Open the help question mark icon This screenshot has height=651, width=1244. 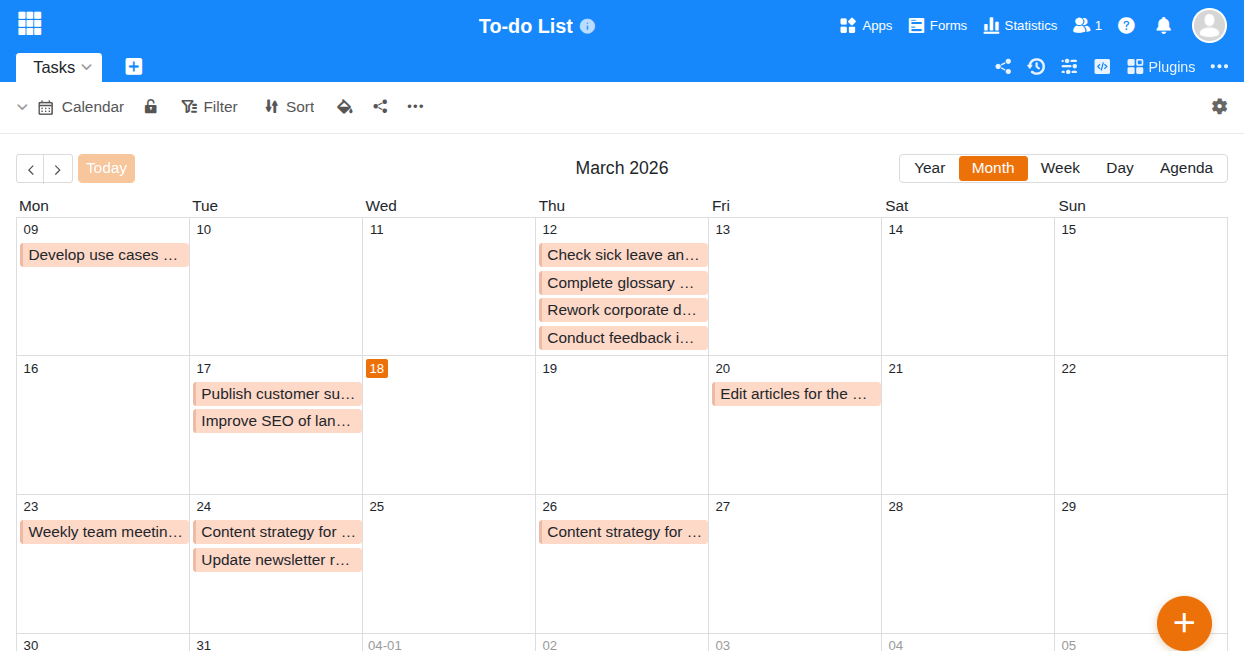click(1126, 26)
